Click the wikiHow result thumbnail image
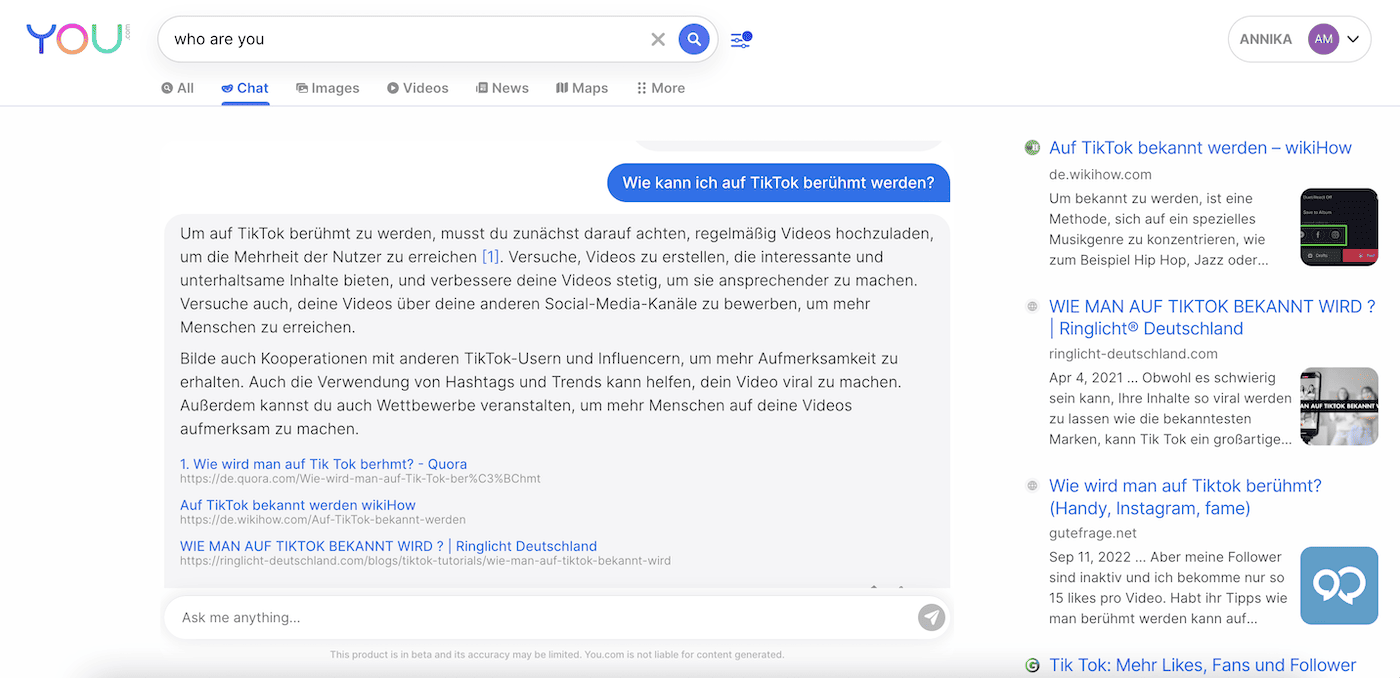The height and width of the screenshot is (678, 1400). (1339, 227)
